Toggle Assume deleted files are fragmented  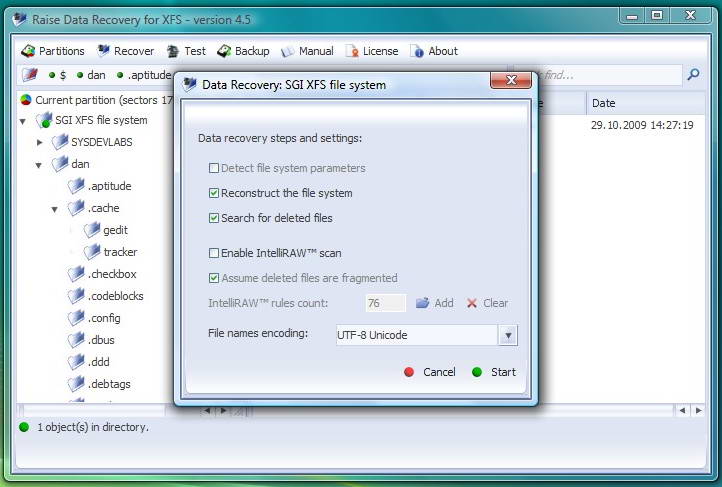point(214,278)
